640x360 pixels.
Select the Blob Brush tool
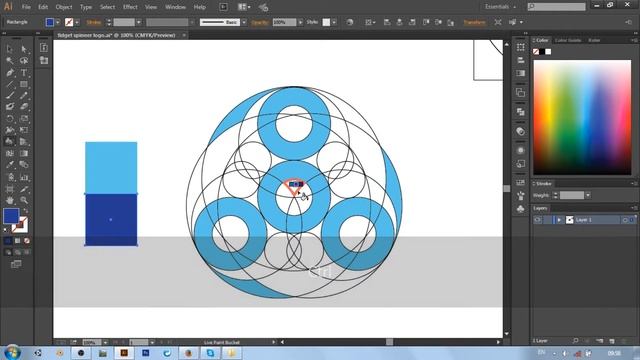10,107
